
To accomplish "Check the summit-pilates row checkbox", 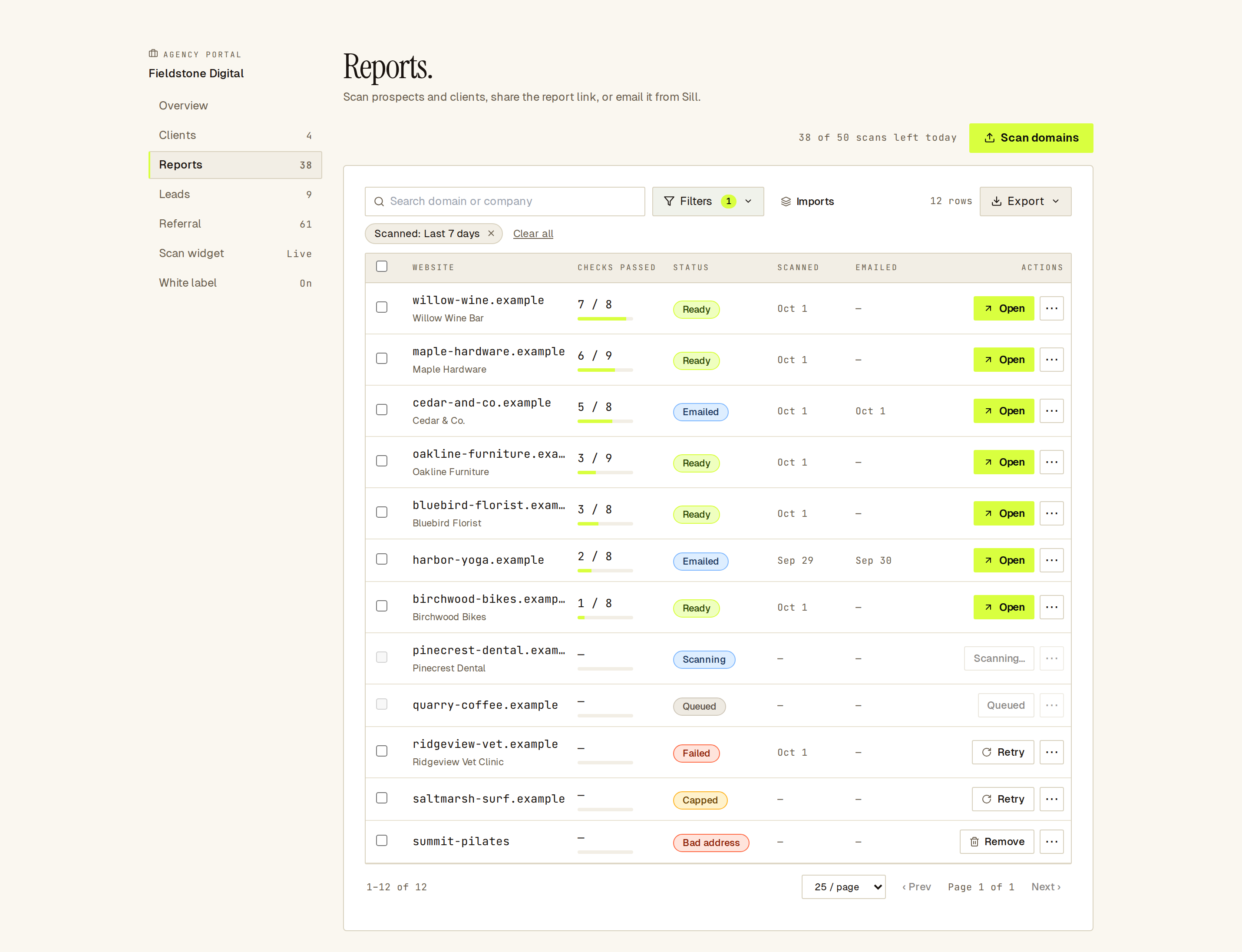I will point(382,840).
